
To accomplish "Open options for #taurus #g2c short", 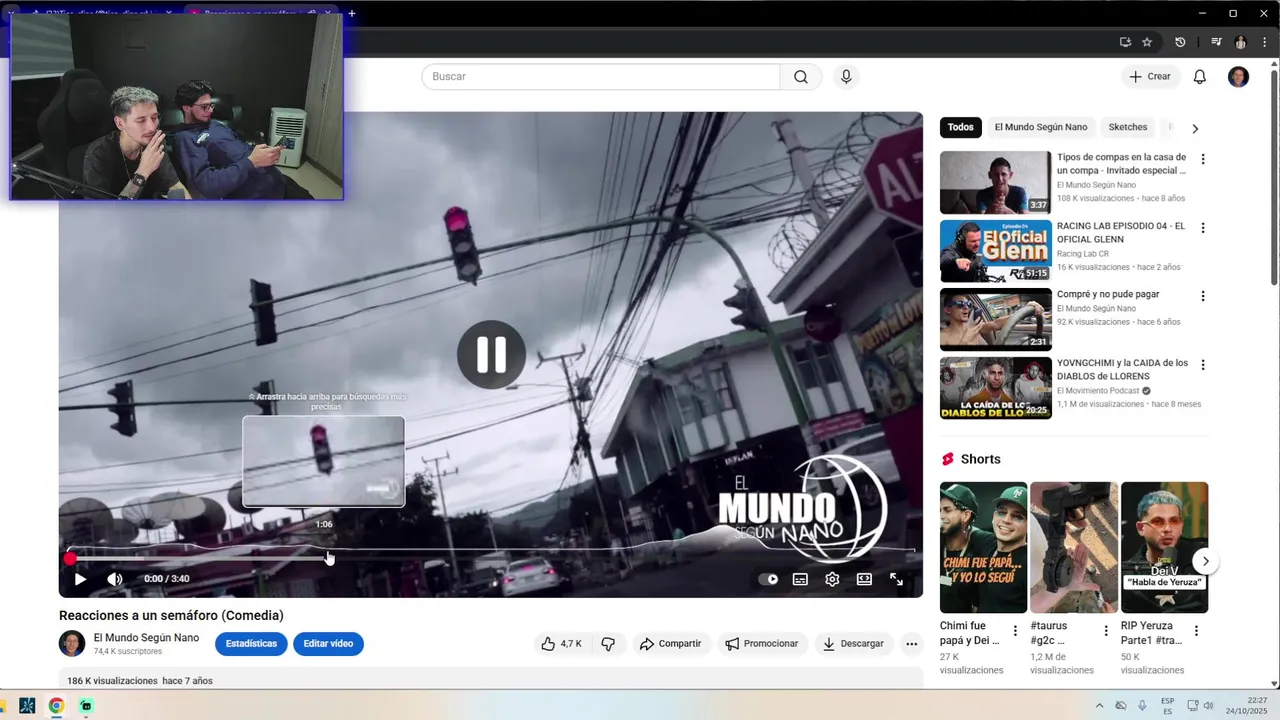I will [1106, 631].
